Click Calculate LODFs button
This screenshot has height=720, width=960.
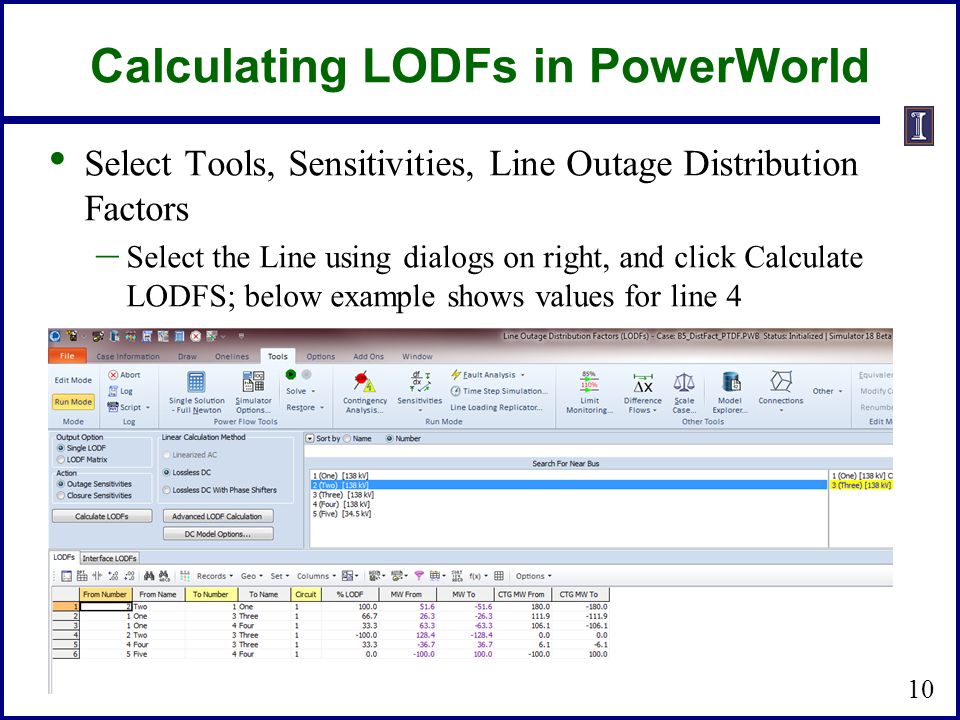point(102,517)
